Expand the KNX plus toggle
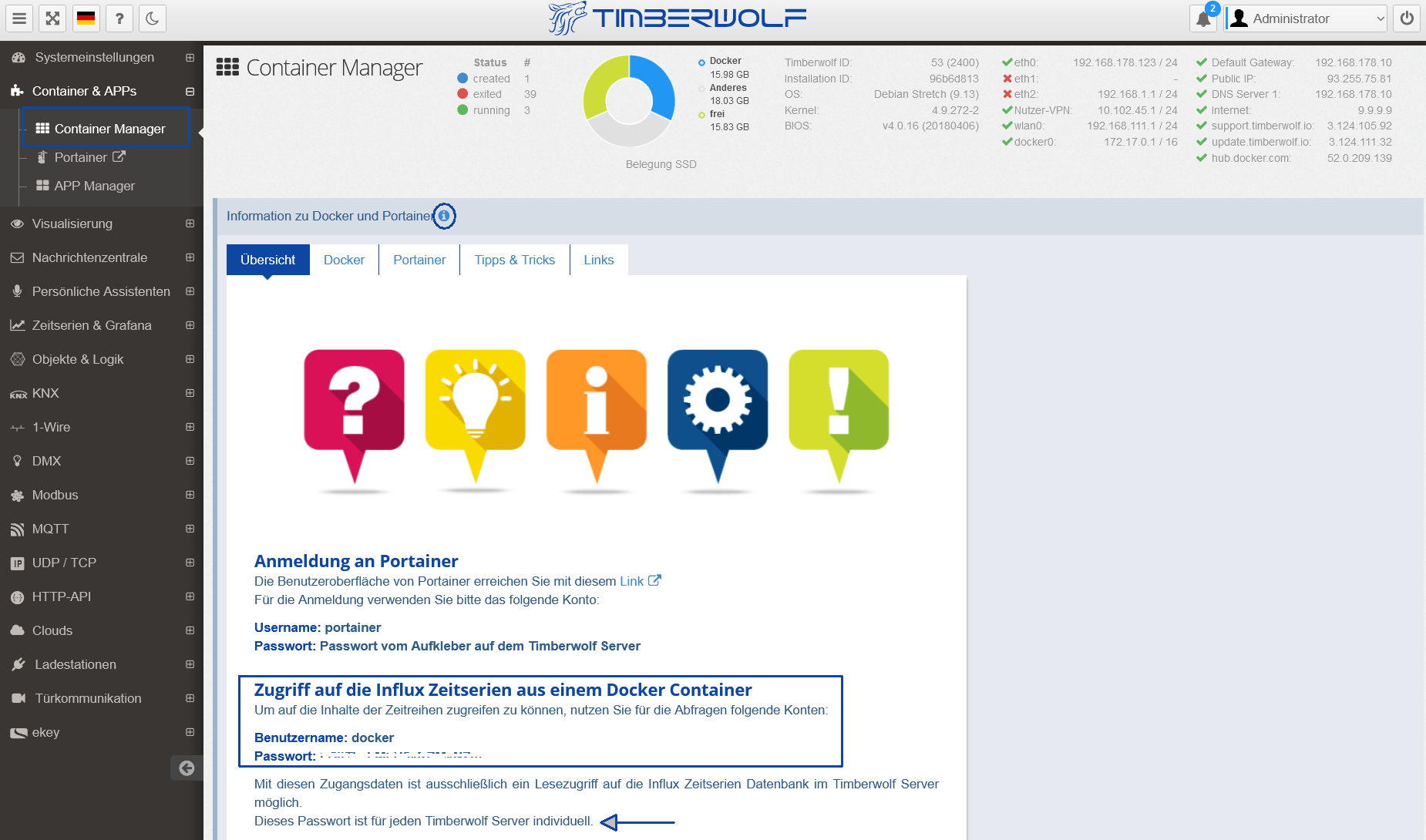The width and height of the screenshot is (1426, 840). pos(190,393)
